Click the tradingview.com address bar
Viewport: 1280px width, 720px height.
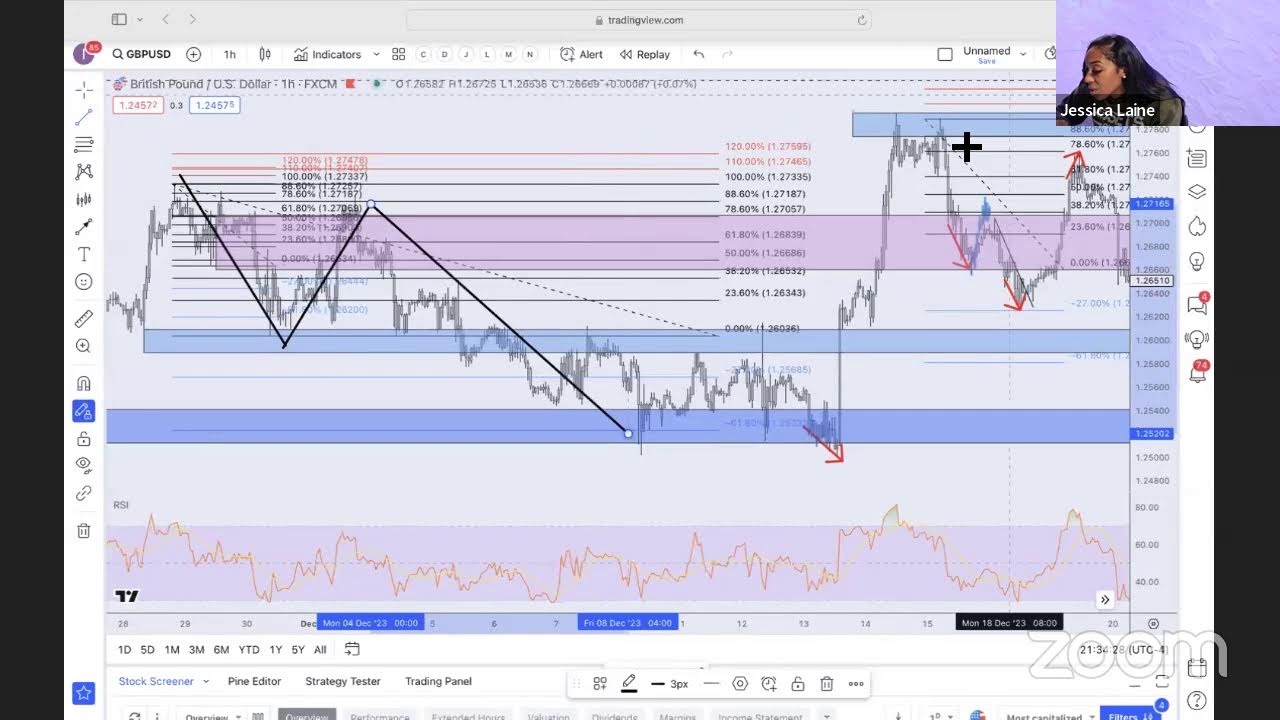pos(638,20)
